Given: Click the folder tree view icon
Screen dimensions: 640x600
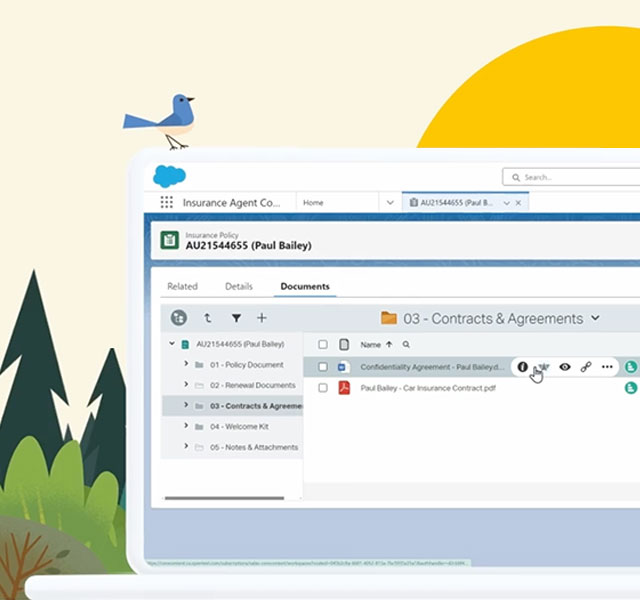Looking at the screenshot, I should [x=179, y=318].
